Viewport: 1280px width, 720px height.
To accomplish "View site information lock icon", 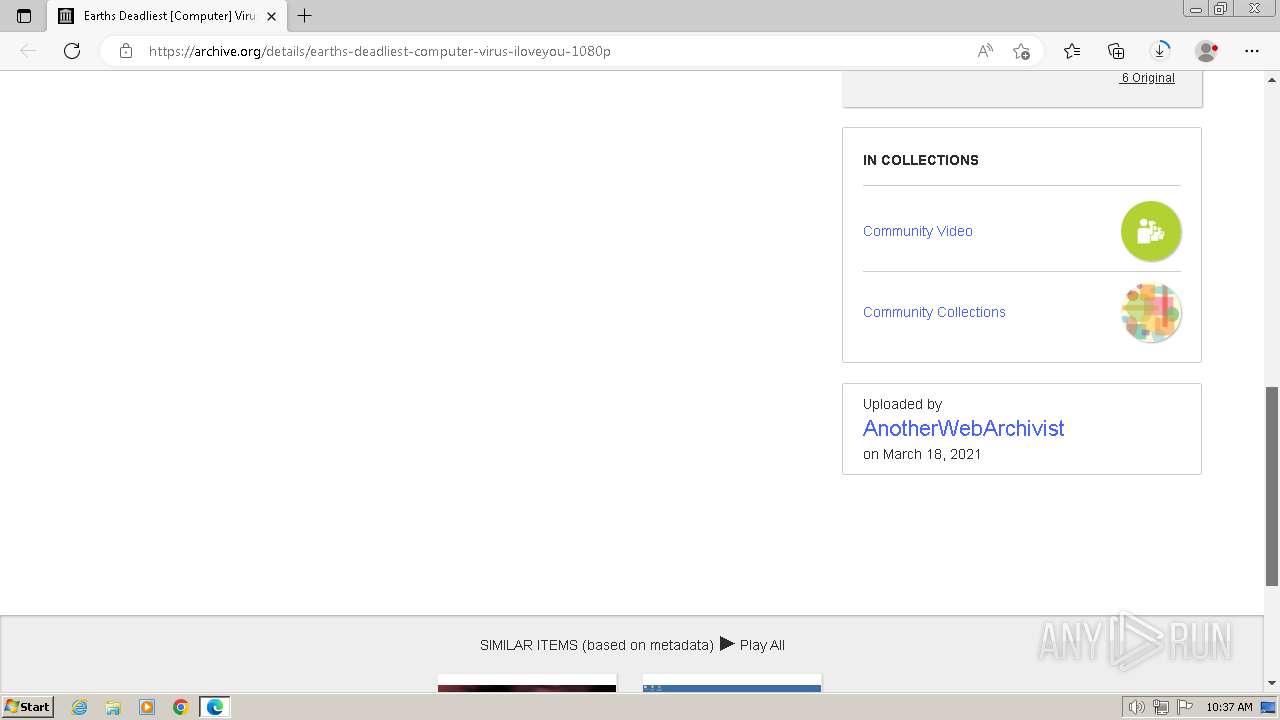I will coord(126,51).
